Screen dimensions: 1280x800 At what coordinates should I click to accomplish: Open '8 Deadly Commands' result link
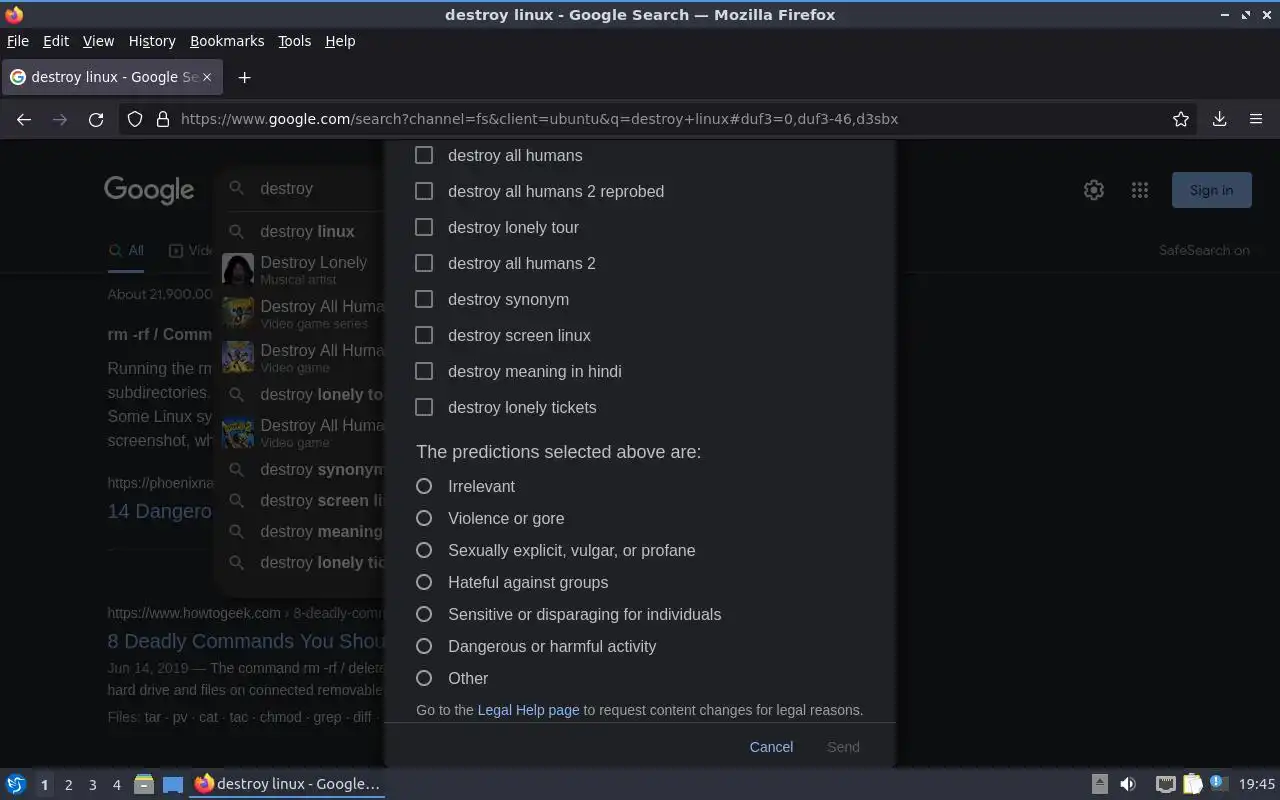(x=246, y=641)
